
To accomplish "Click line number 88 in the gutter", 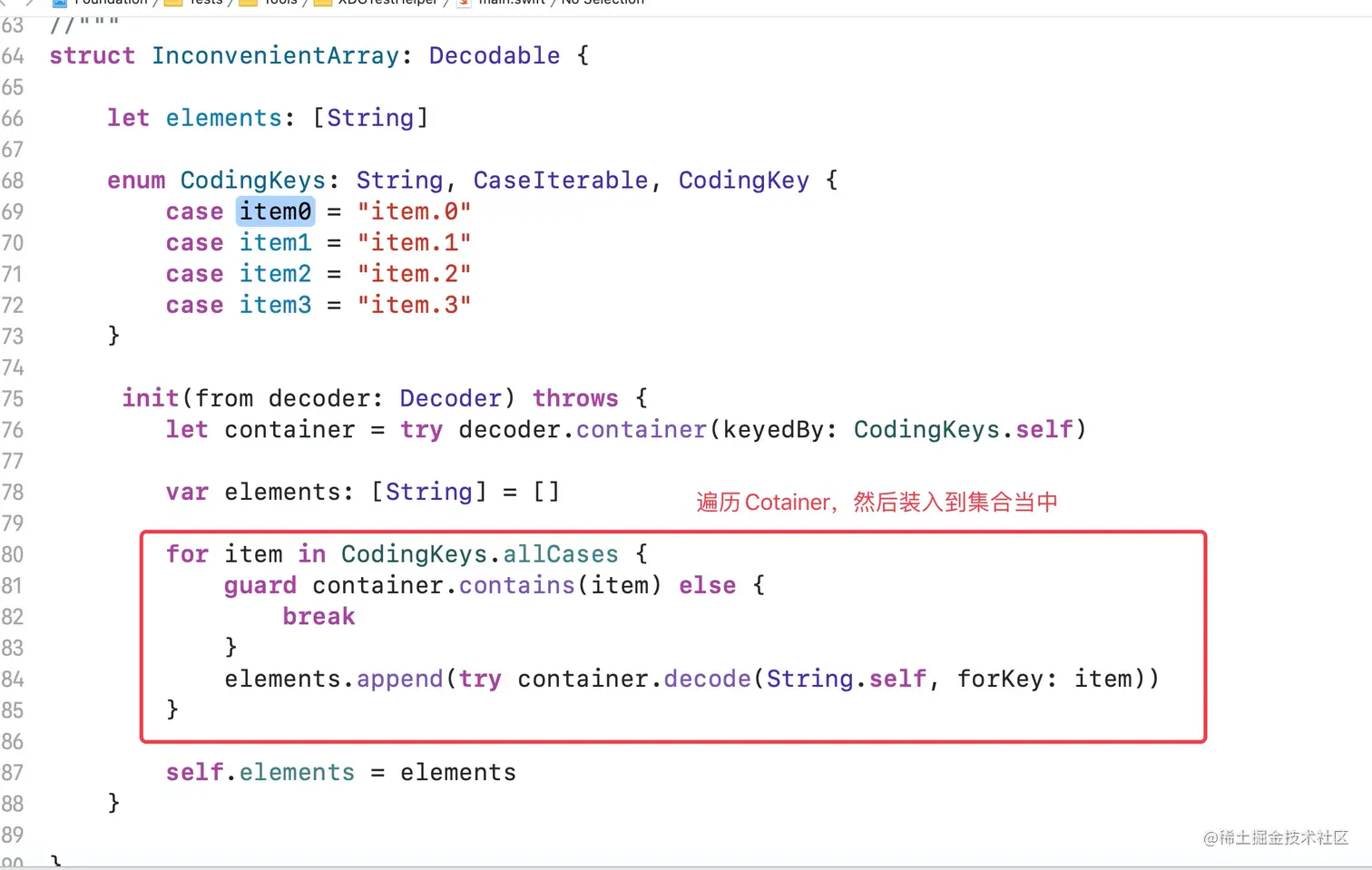I will [13, 804].
